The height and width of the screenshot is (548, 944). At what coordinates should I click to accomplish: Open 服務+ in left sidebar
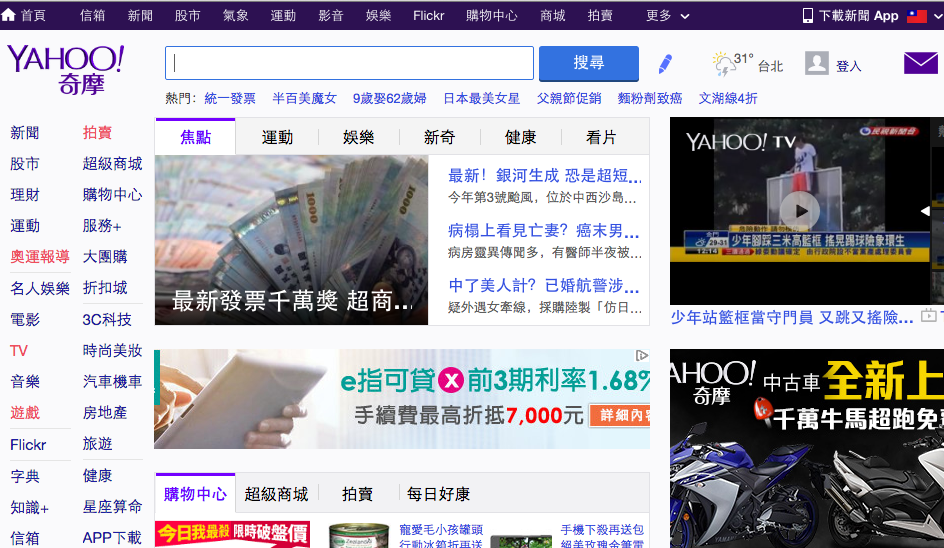102,226
